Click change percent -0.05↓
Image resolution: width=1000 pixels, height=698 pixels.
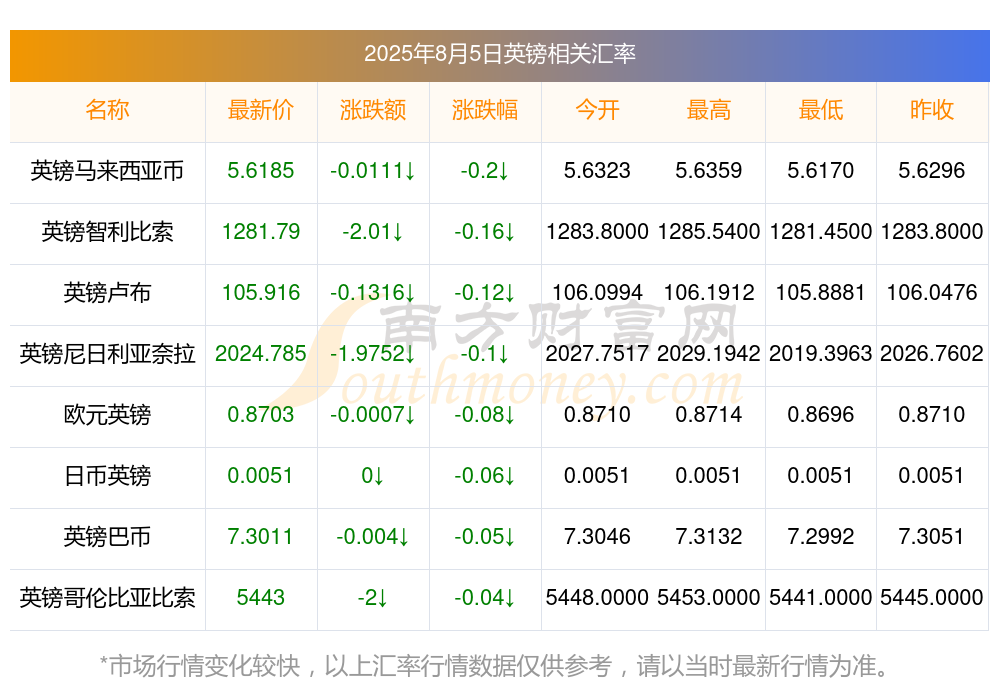(485, 537)
